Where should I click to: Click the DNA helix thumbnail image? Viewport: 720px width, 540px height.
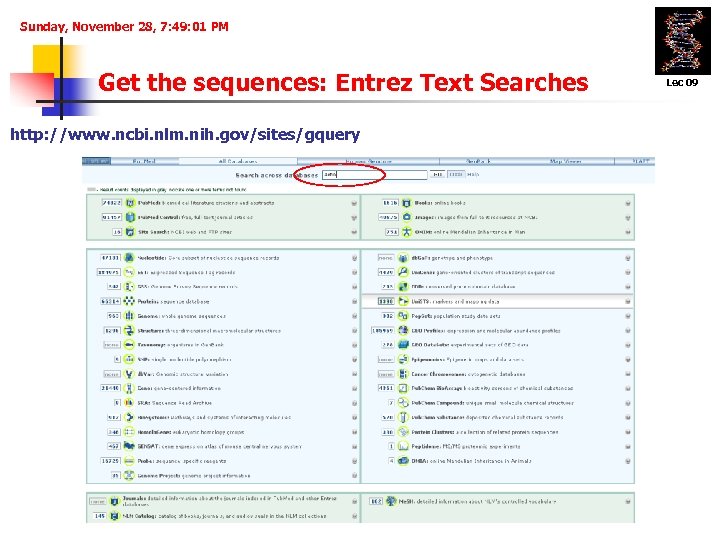682,41
